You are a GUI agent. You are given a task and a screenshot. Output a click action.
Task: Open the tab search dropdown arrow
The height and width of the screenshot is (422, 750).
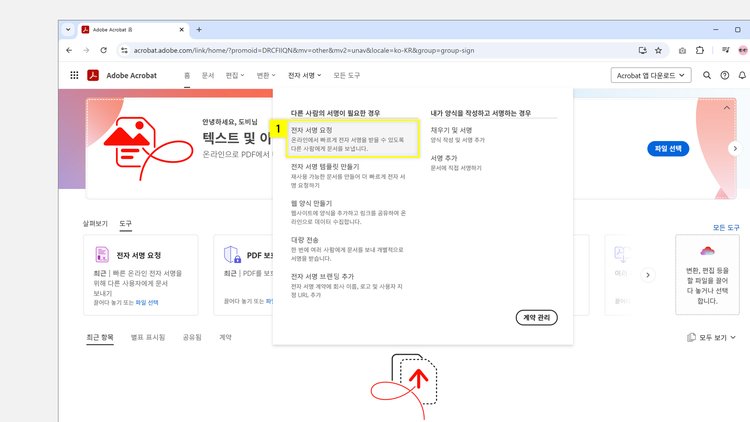pos(68,30)
